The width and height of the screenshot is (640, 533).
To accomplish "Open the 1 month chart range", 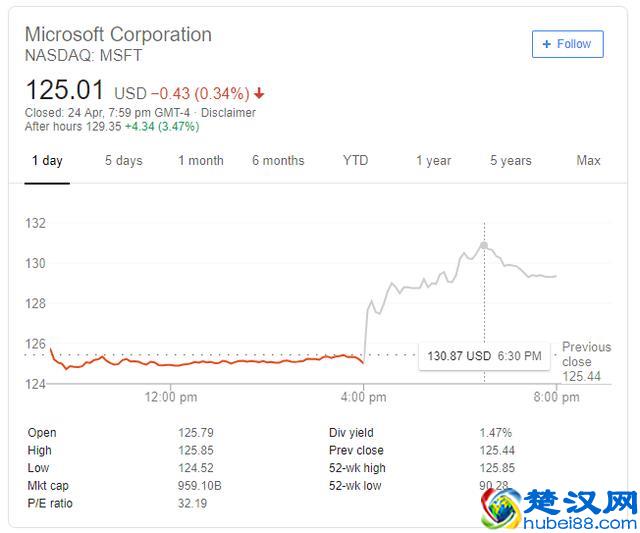I will (x=200, y=161).
